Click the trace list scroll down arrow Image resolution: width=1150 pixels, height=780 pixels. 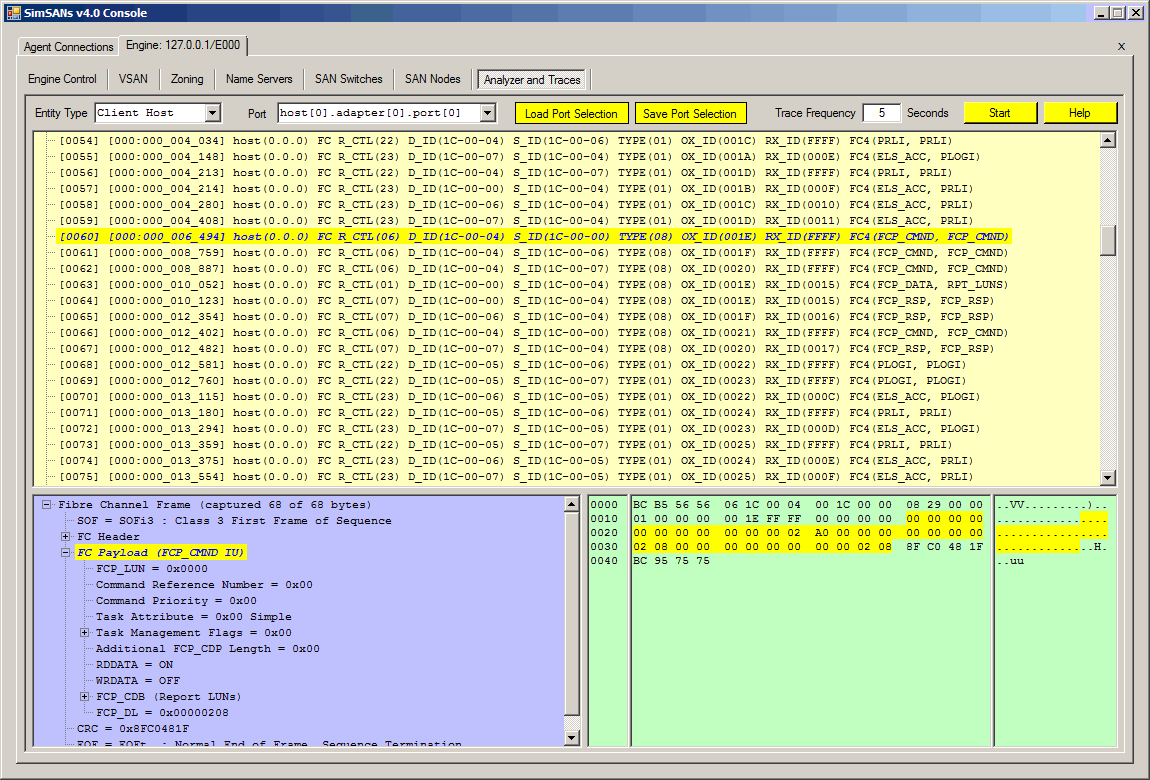(x=1107, y=478)
